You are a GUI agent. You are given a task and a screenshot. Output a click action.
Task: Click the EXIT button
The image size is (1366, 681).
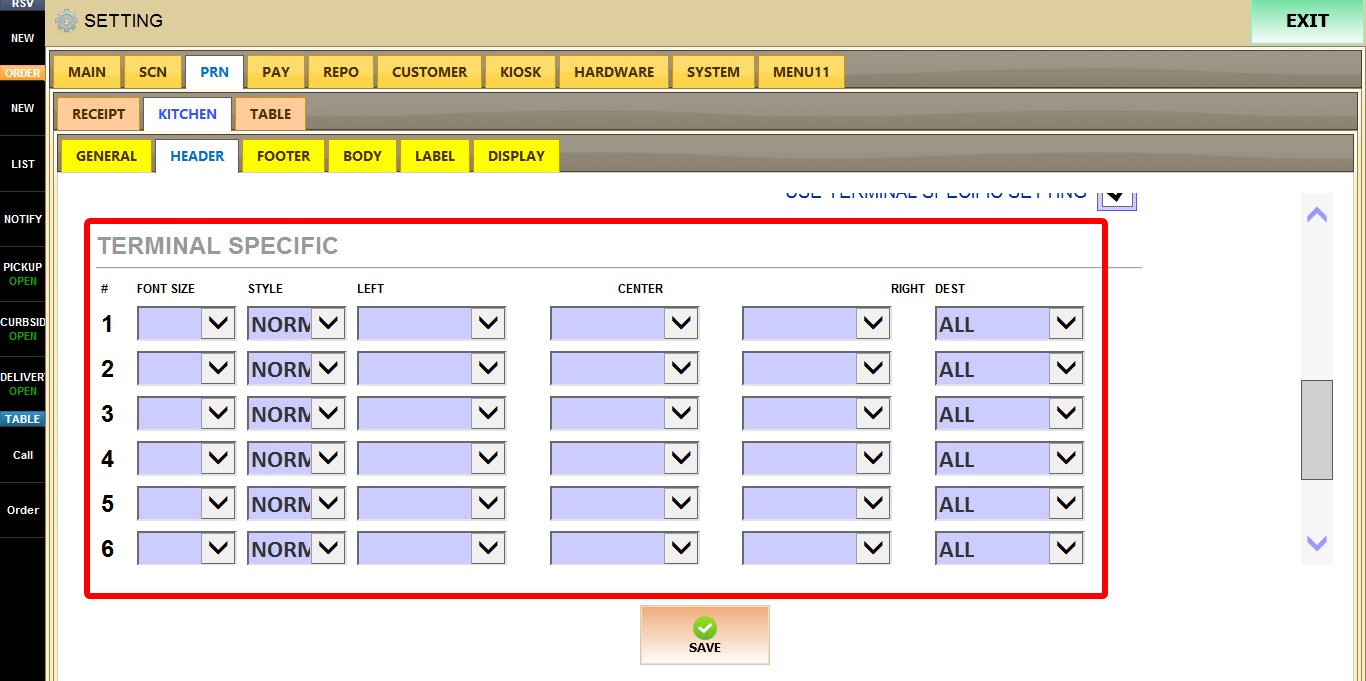click(1307, 21)
